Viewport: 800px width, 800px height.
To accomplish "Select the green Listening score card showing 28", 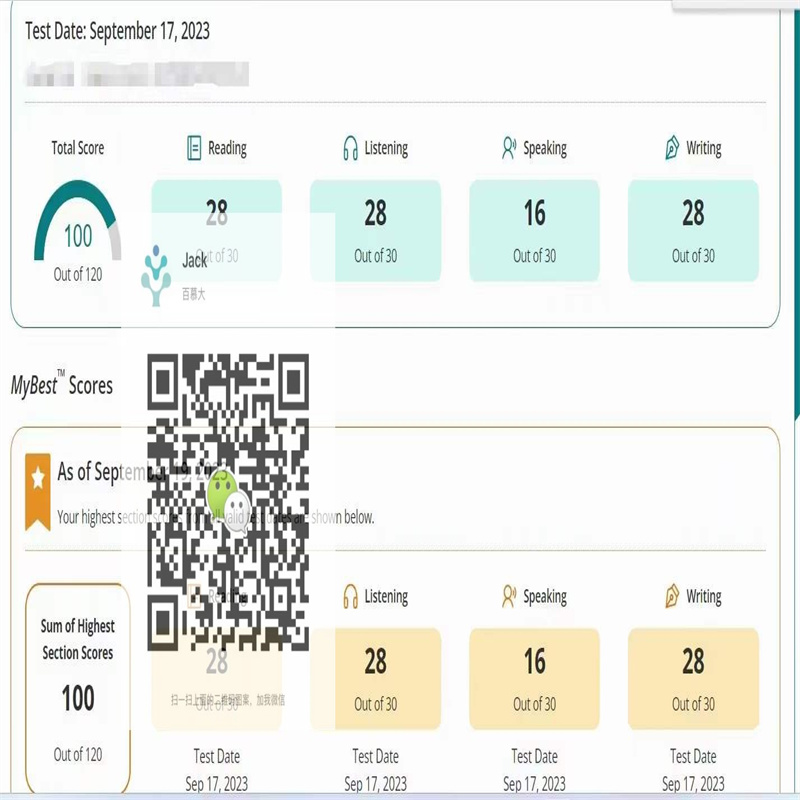I will click(x=375, y=230).
